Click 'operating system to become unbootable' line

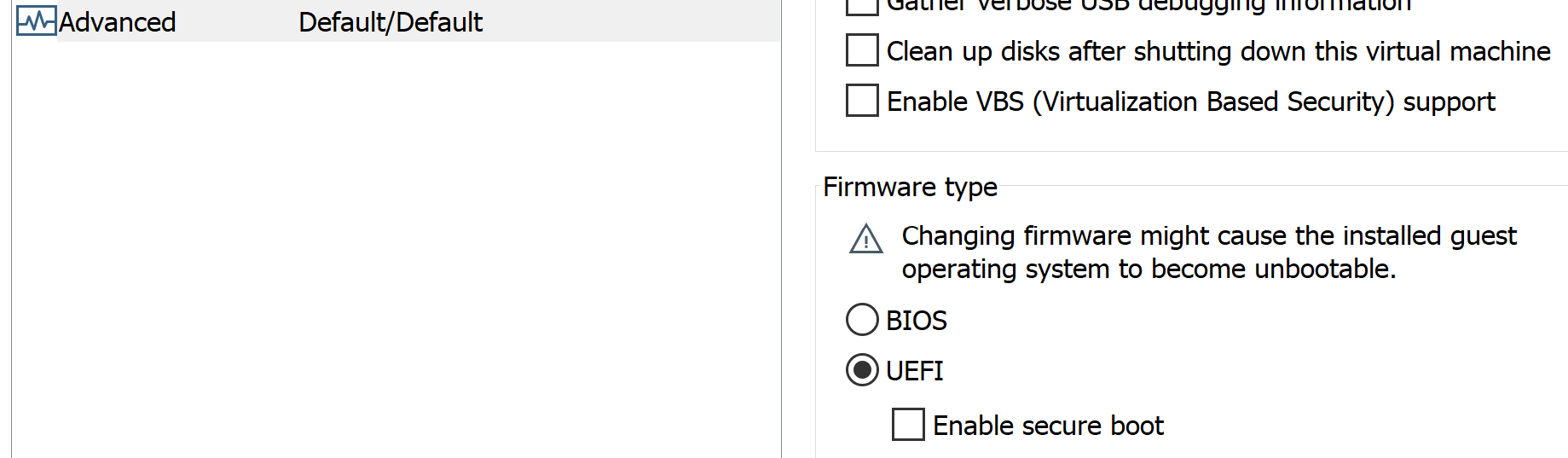(1149, 270)
